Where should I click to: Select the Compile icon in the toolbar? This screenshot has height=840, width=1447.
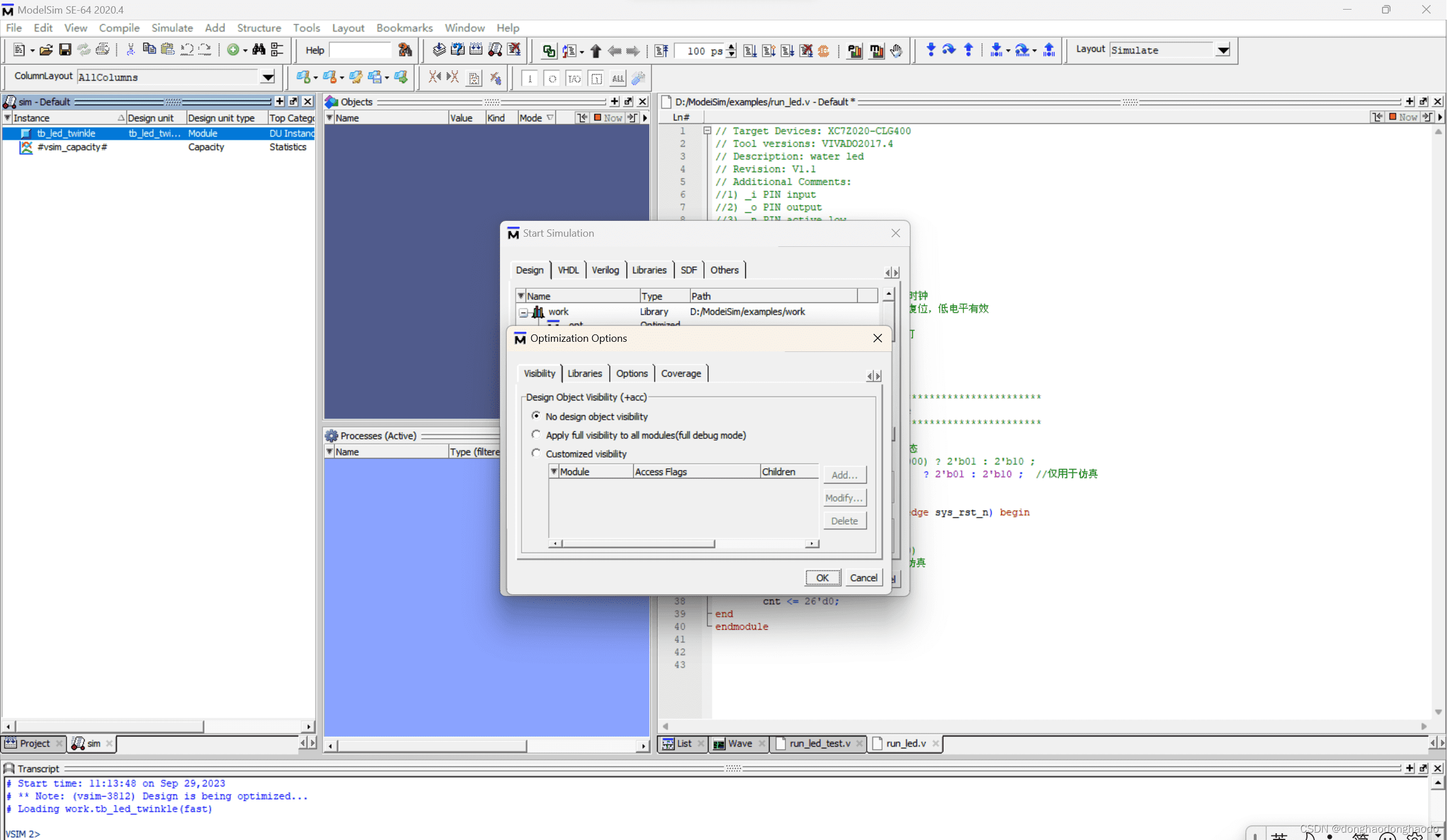pyautogui.click(x=439, y=50)
